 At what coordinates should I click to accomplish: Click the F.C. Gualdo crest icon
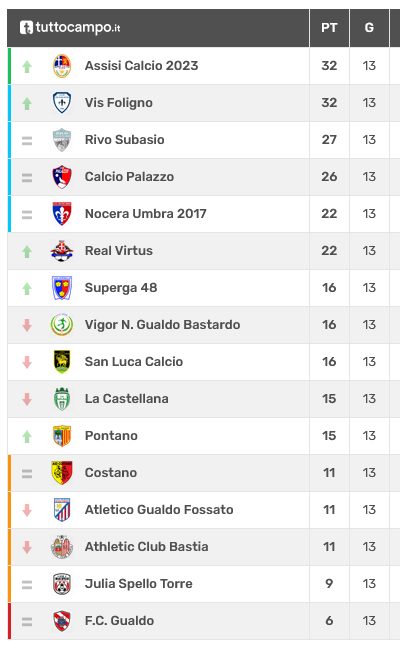(x=62, y=621)
